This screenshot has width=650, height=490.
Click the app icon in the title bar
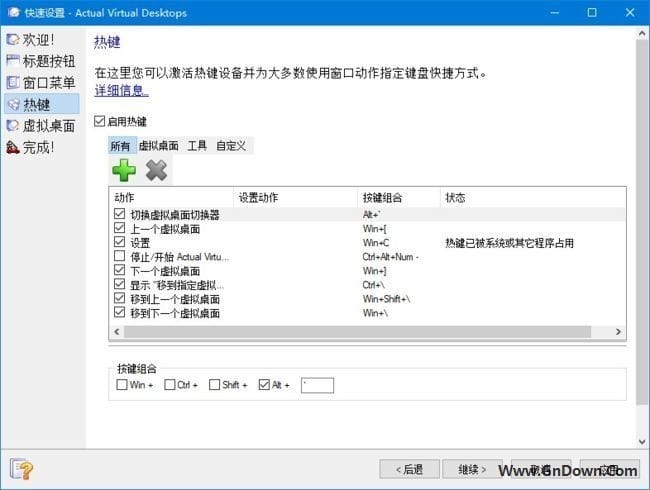click(13, 12)
